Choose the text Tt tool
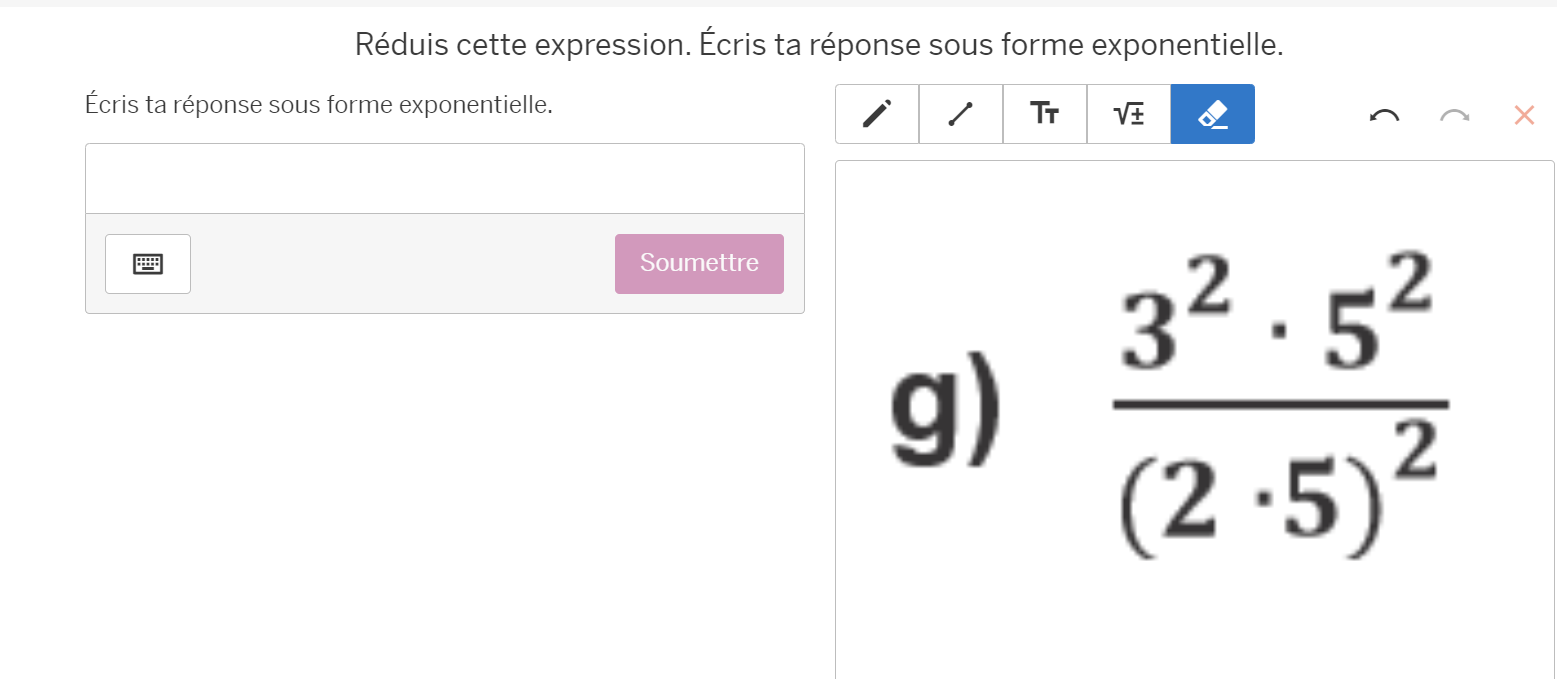 1045,114
